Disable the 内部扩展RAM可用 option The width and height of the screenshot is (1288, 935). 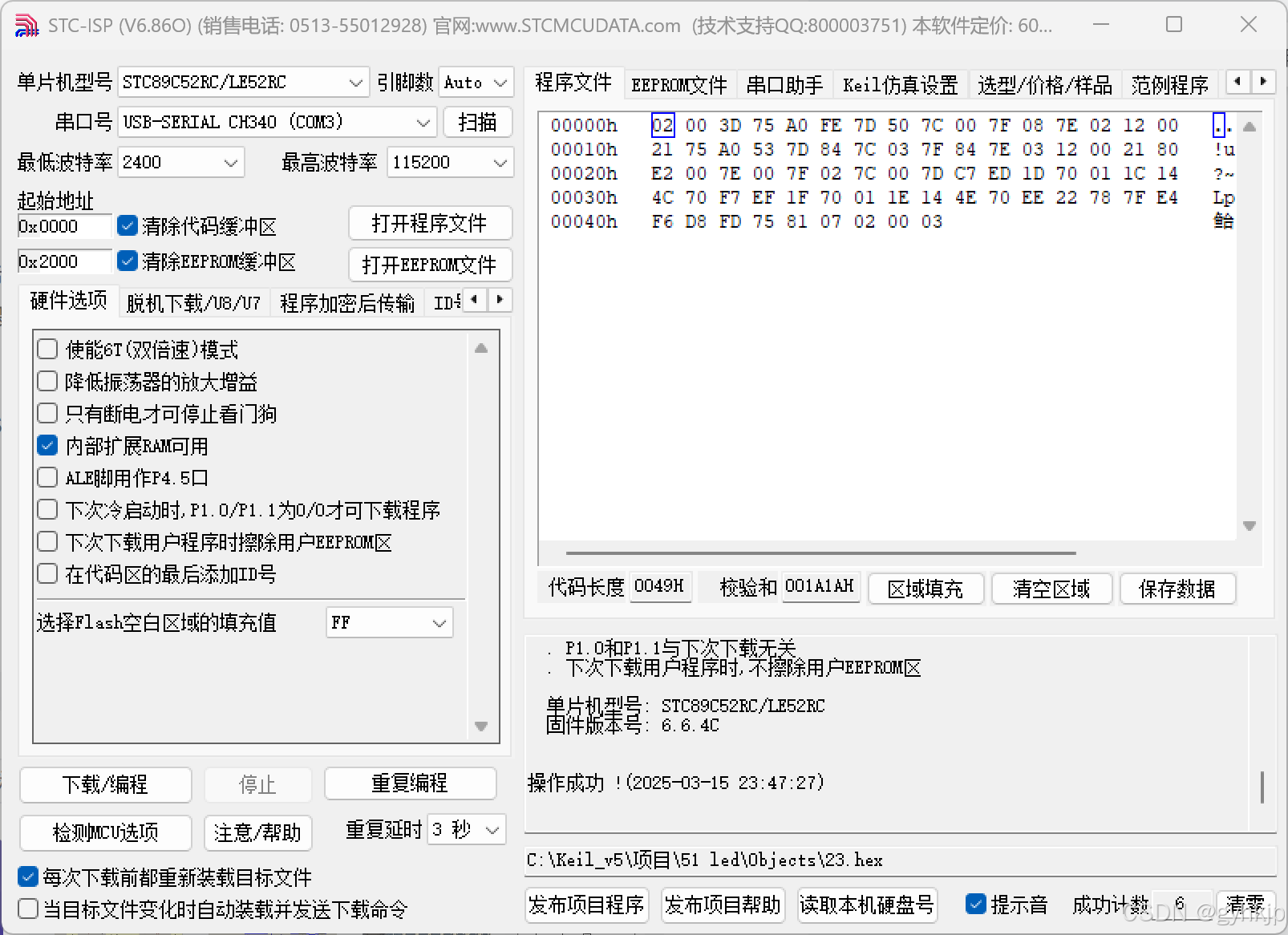[x=47, y=445]
